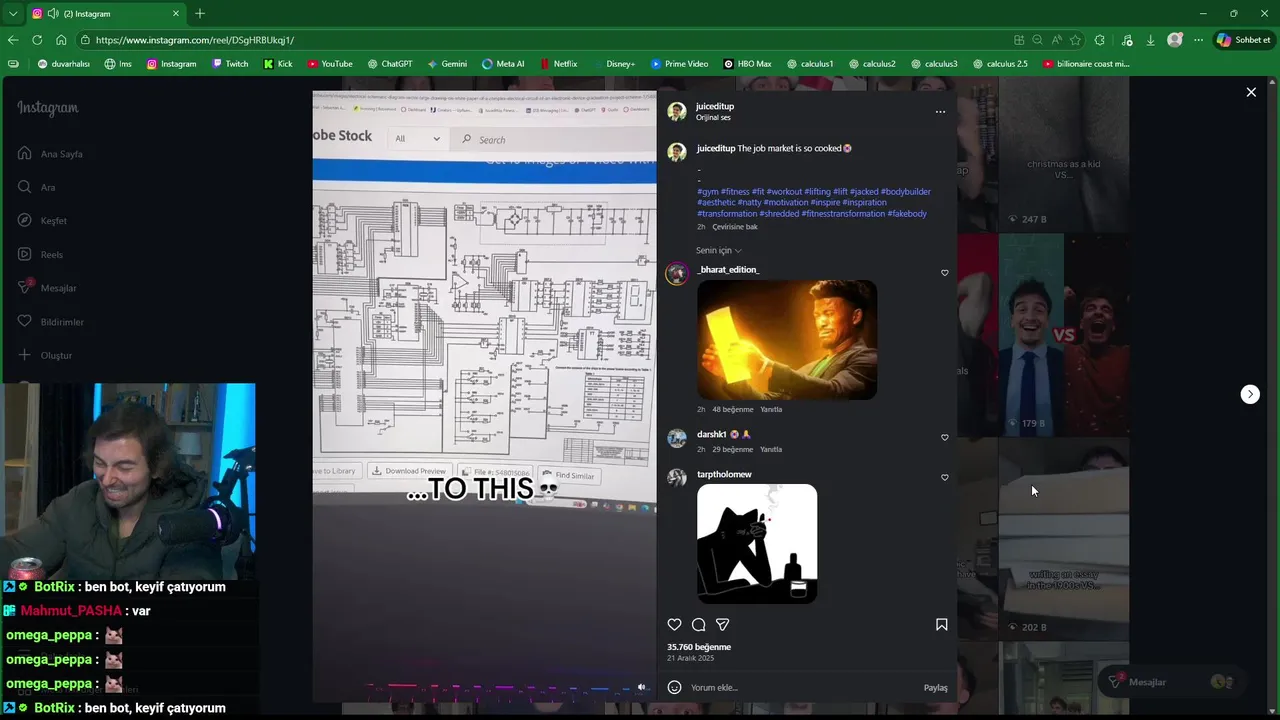This screenshot has width=1280, height=720.
Task: Open the #gym hashtag link
Action: tap(708, 191)
